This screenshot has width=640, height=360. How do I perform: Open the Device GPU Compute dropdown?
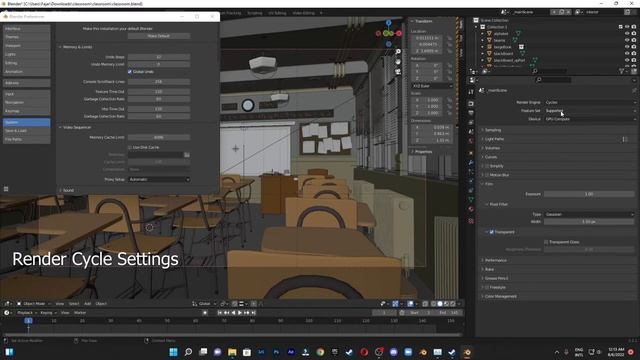click(x=590, y=119)
